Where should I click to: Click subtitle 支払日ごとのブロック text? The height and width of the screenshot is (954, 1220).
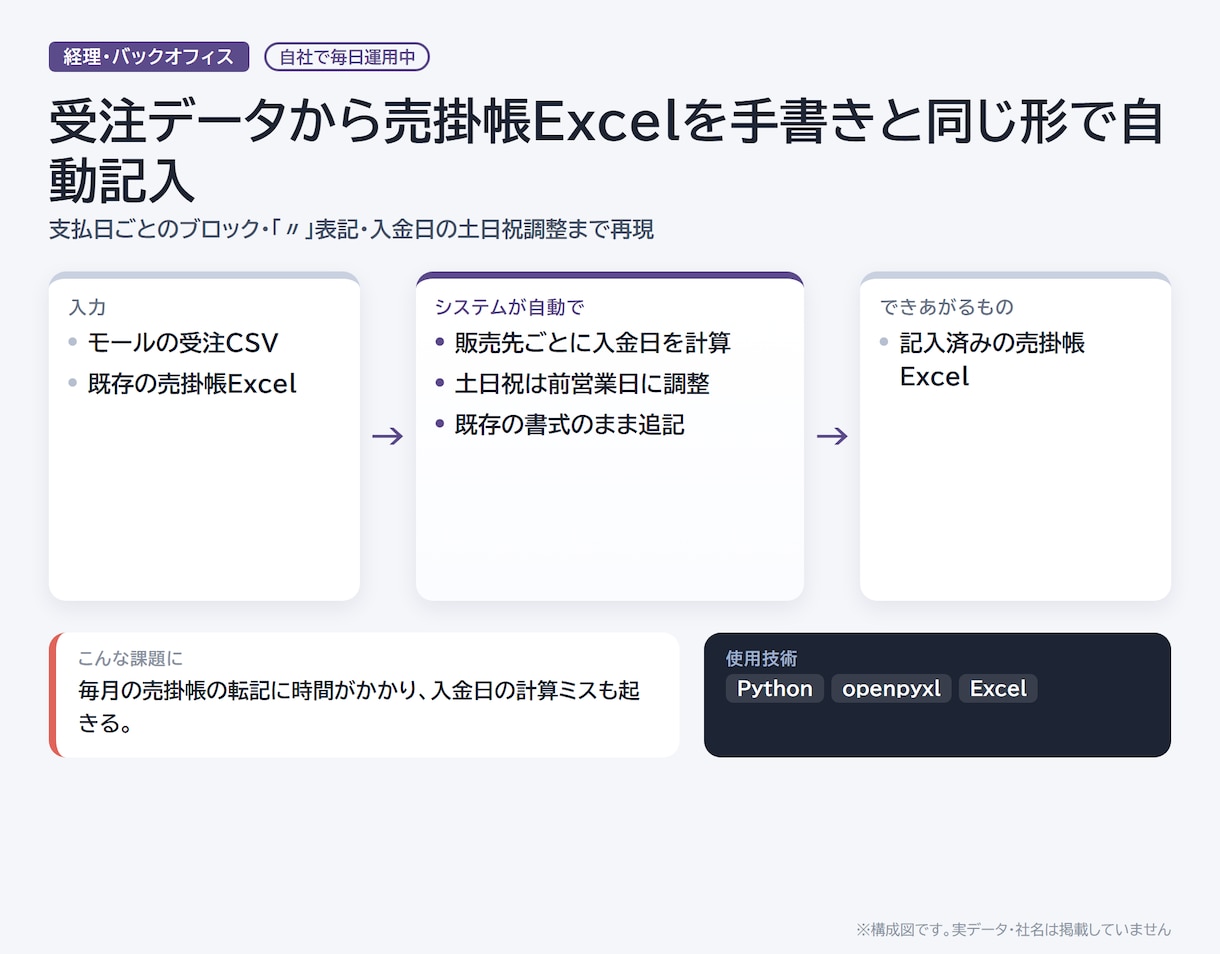tap(155, 230)
